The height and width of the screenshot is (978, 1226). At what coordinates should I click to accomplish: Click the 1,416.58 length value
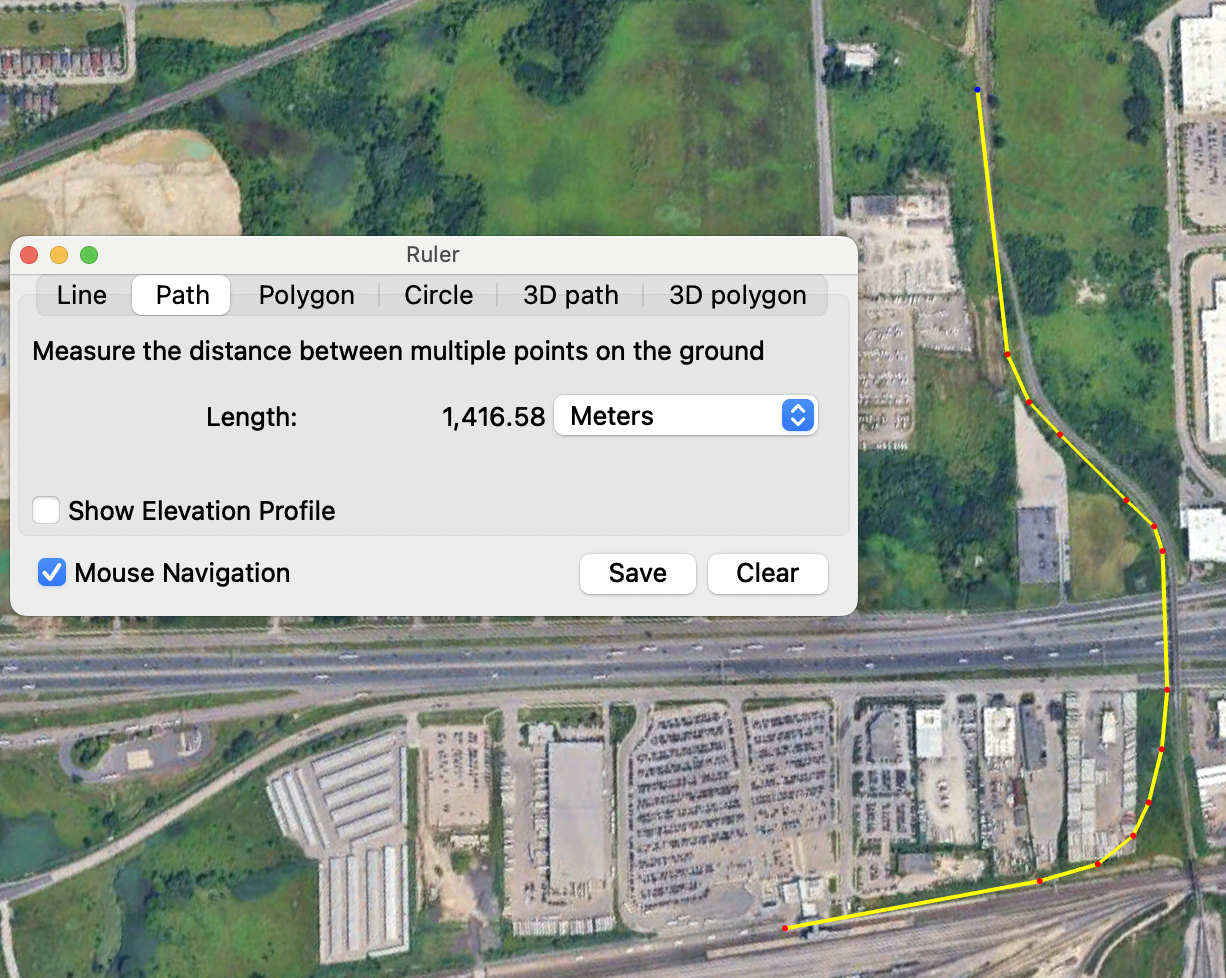click(x=493, y=416)
